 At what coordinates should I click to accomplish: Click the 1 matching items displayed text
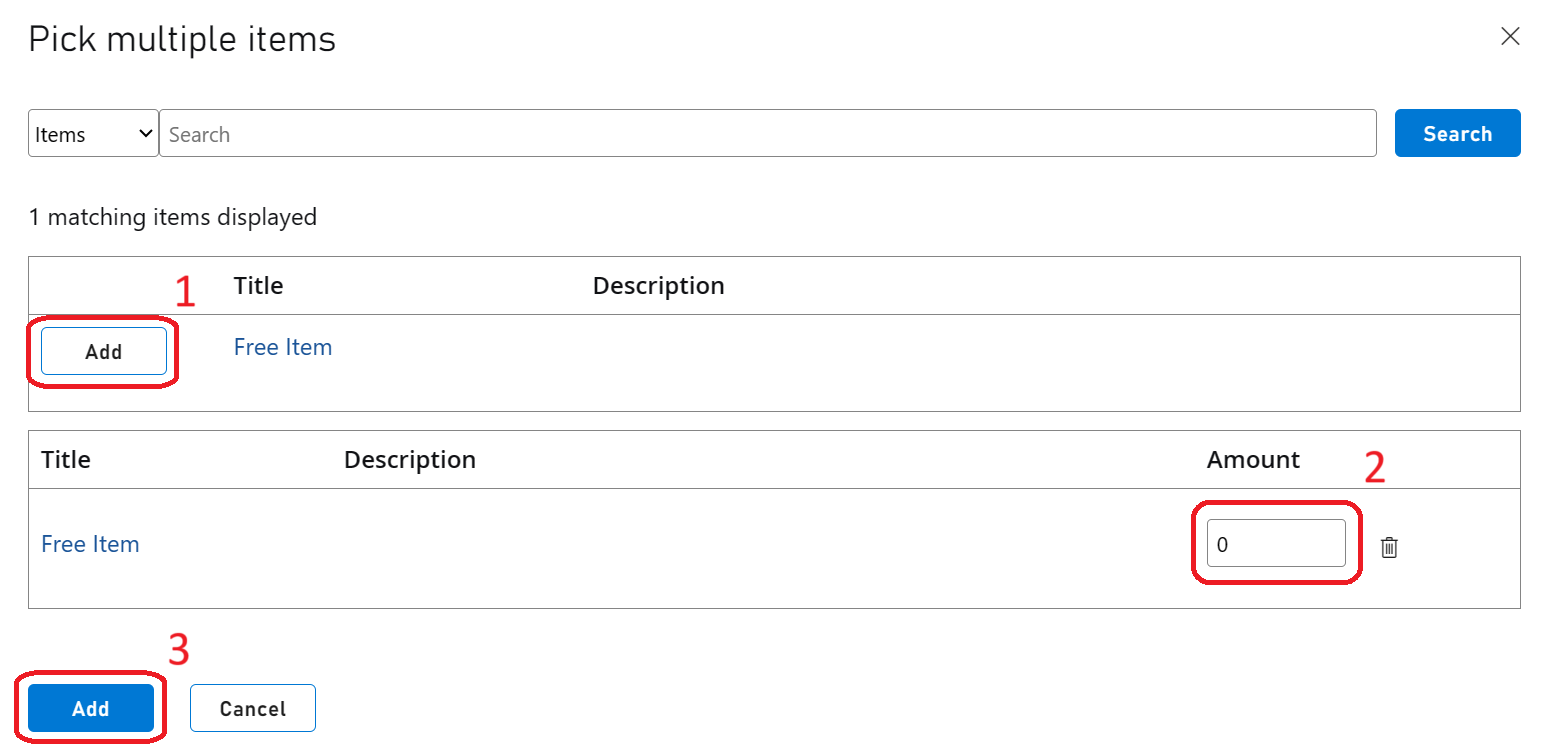point(173,217)
